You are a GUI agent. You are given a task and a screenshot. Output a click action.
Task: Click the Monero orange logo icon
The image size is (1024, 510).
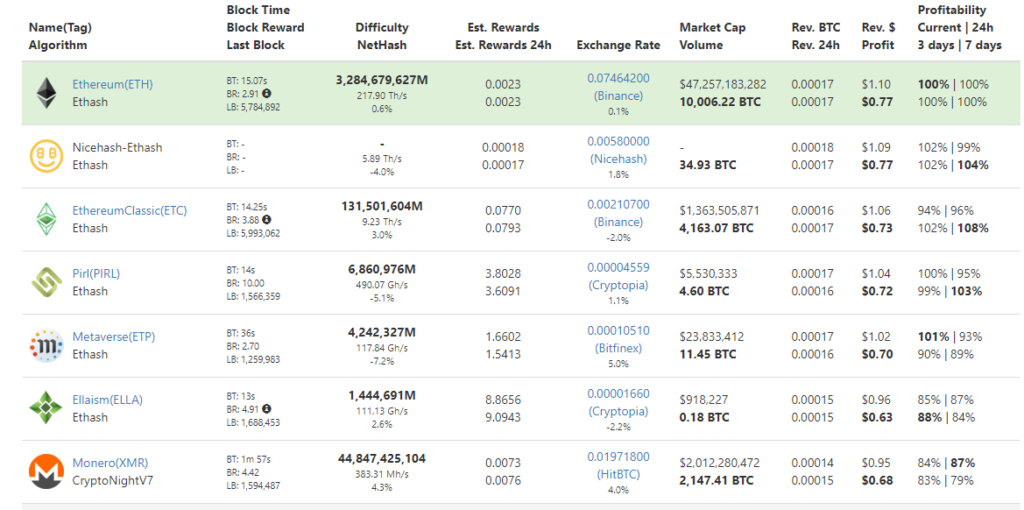46,472
